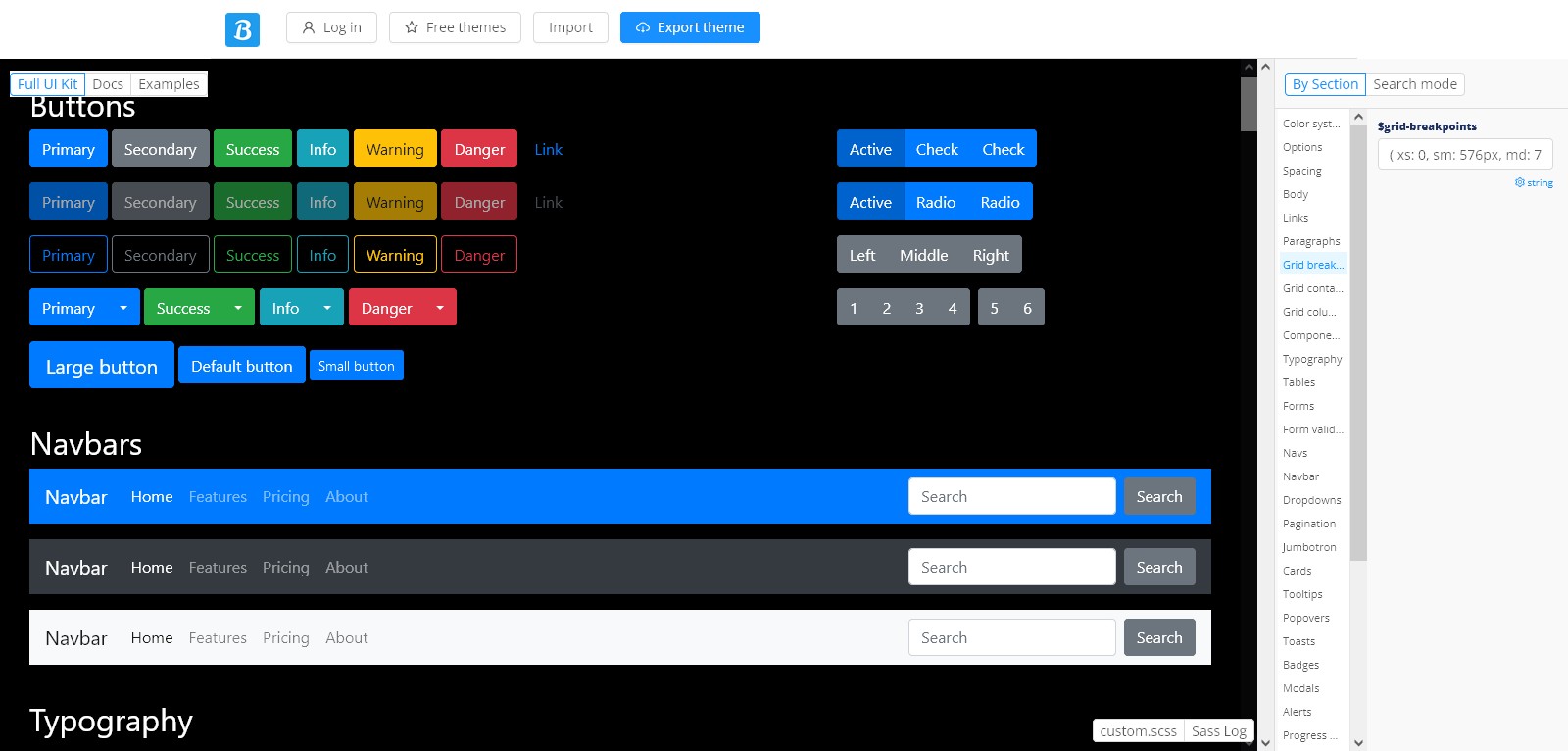Screen dimensions: 1568x751
Task: Select the first Radio option
Action: (935, 202)
